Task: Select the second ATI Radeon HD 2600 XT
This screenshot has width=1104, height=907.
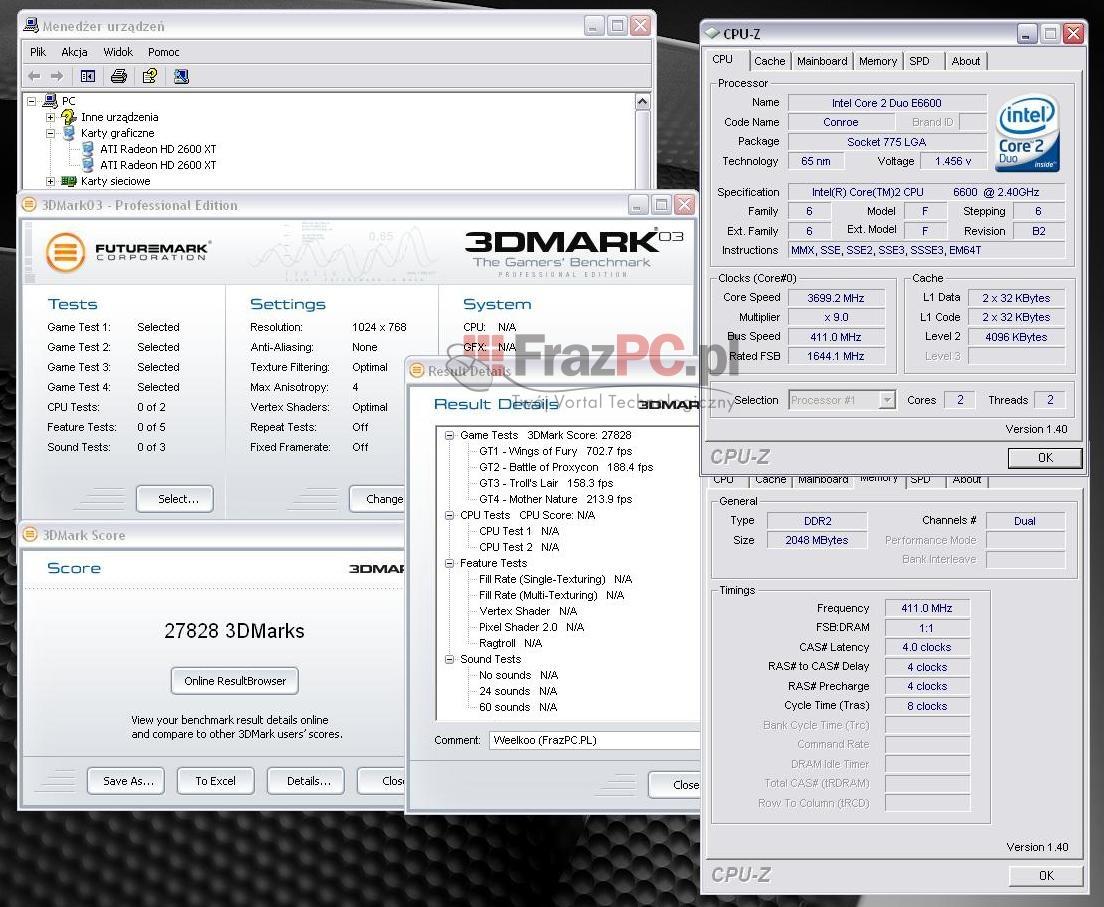Action: click(x=158, y=165)
